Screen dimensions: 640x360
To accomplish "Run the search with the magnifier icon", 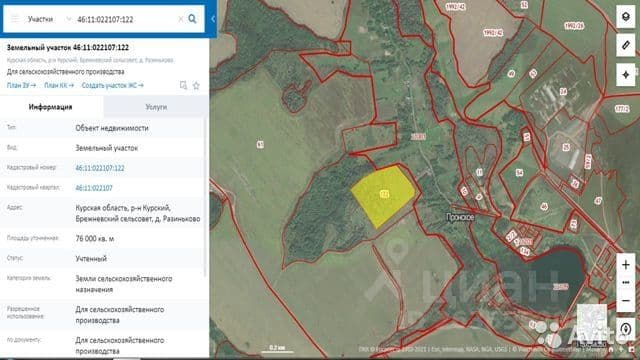I will pyautogui.click(x=192, y=19).
